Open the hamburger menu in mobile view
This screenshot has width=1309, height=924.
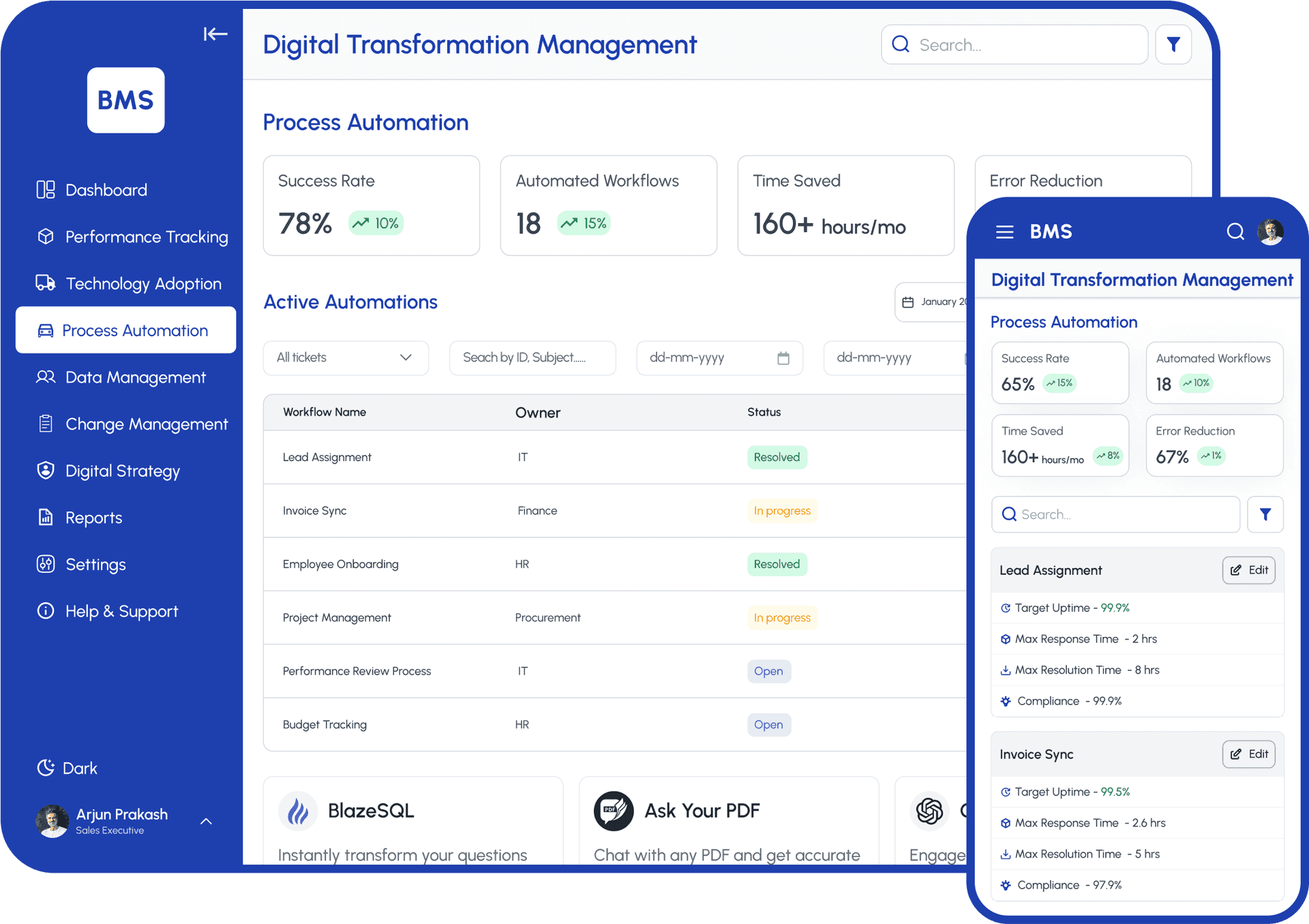point(1004,232)
